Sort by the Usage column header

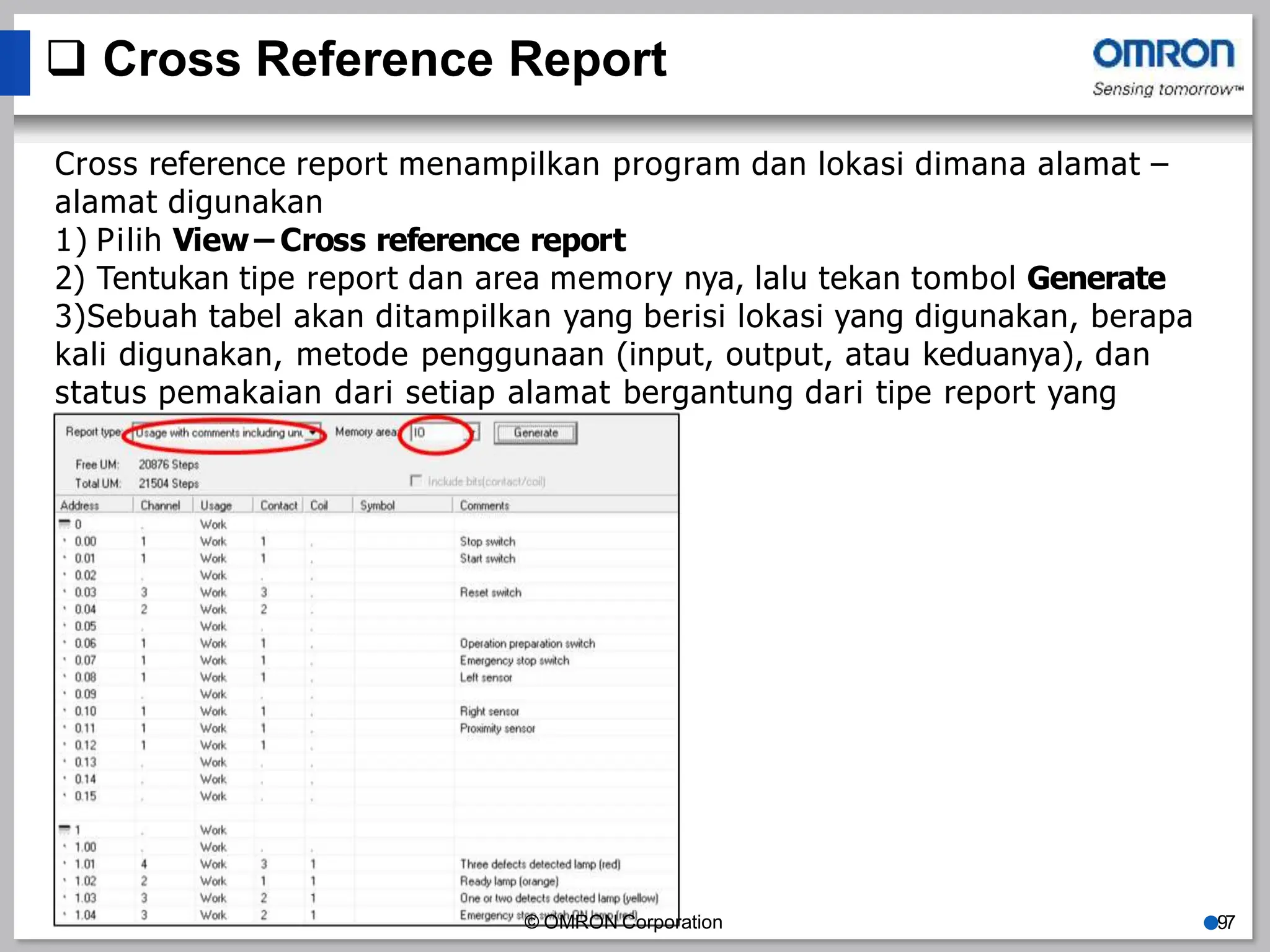point(222,505)
